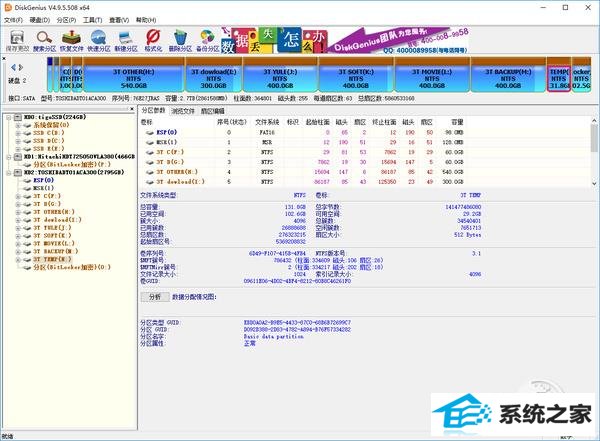
Task: Go to the next disk arrow
Action: pyautogui.click(x=21, y=67)
